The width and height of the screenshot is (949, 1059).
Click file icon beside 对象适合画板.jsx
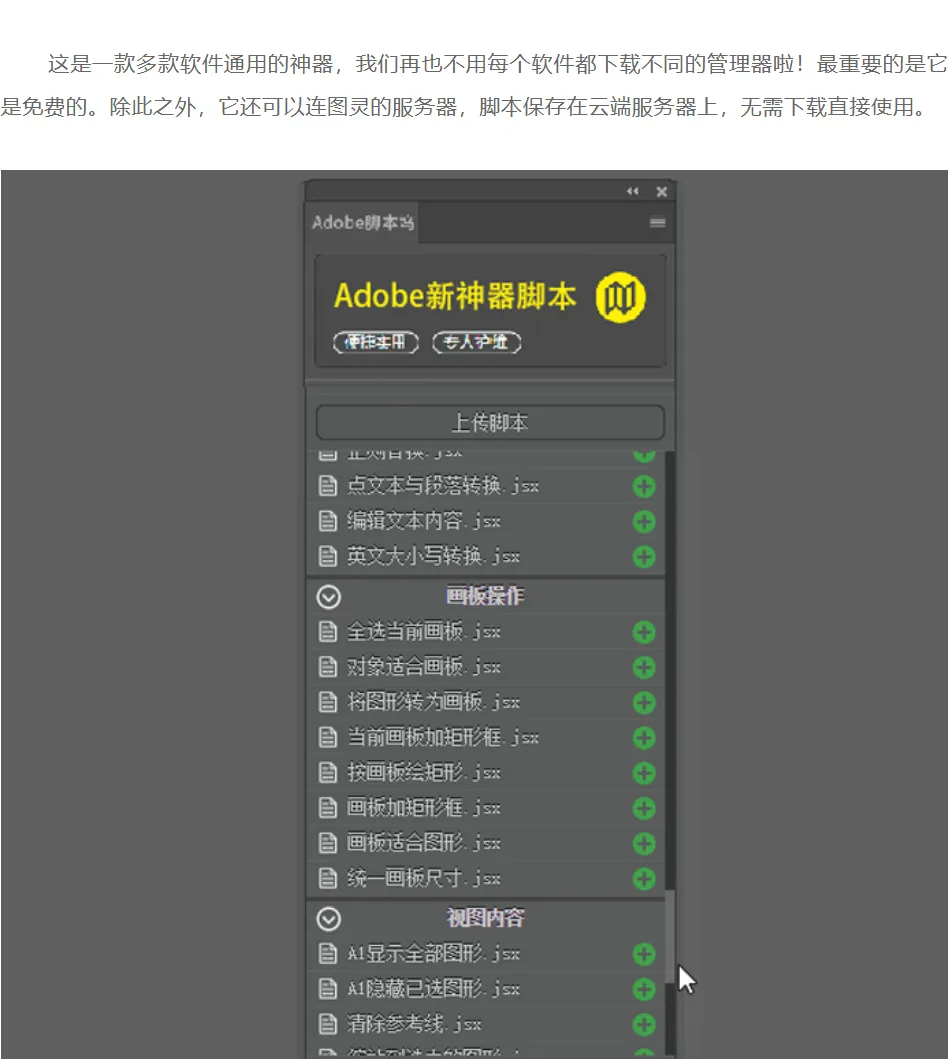coord(328,667)
